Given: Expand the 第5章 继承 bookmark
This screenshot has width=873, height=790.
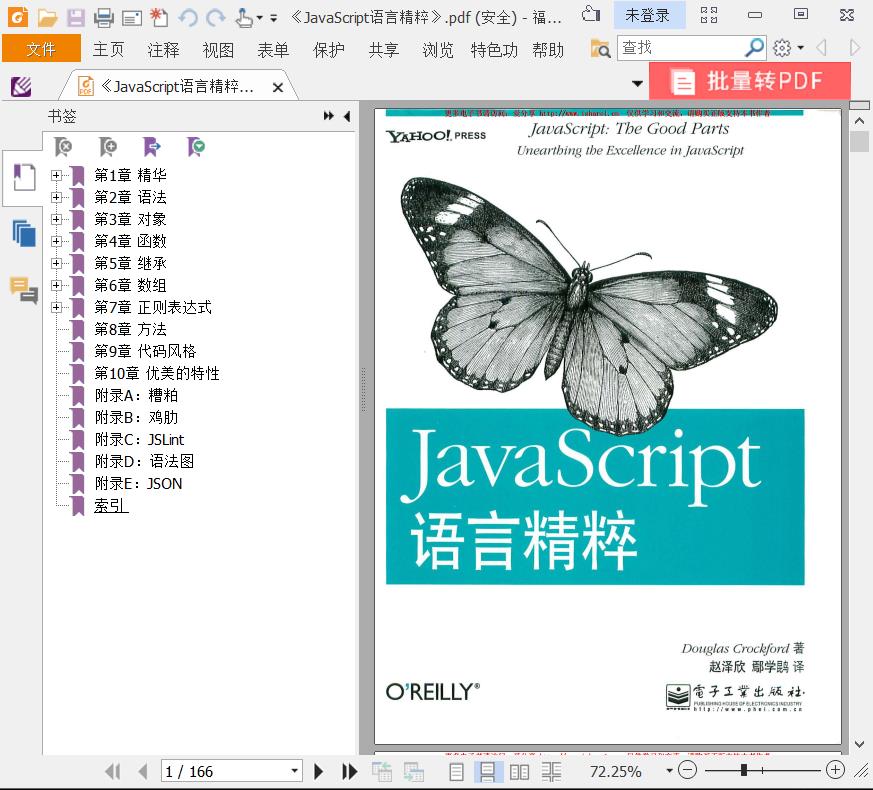Looking at the screenshot, I should click(x=56, y=263).
